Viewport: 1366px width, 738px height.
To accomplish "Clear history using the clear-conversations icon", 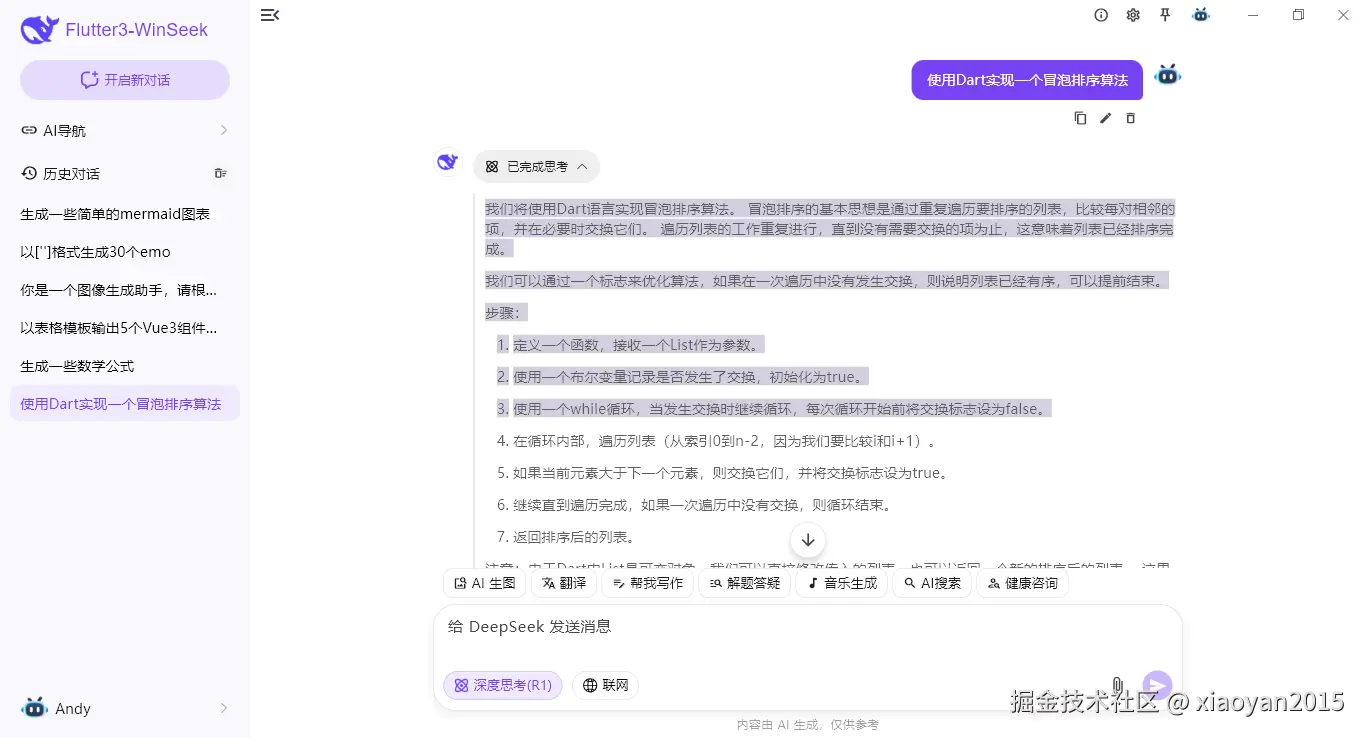I will click(x=220, y=172).
